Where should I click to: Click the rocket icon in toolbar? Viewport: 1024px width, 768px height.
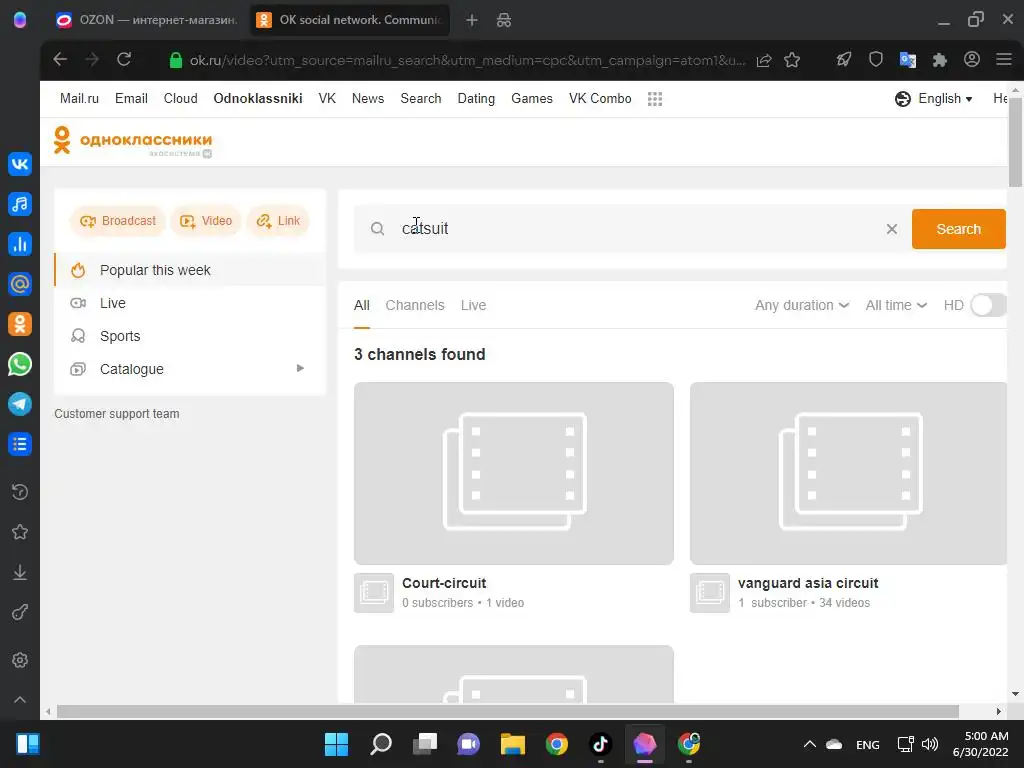coord(844,60)
